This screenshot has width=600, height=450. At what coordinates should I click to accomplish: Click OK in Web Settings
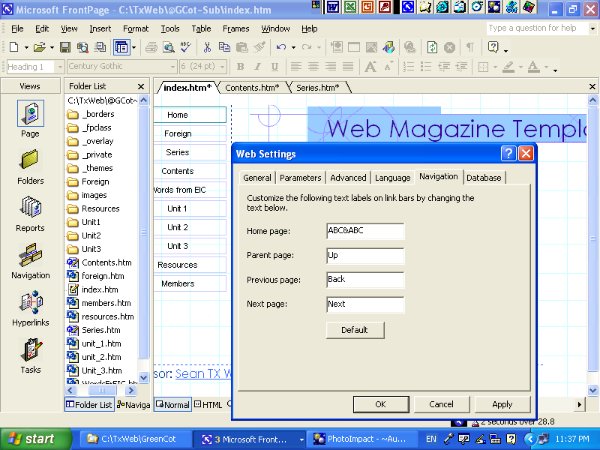click(381, 404)
